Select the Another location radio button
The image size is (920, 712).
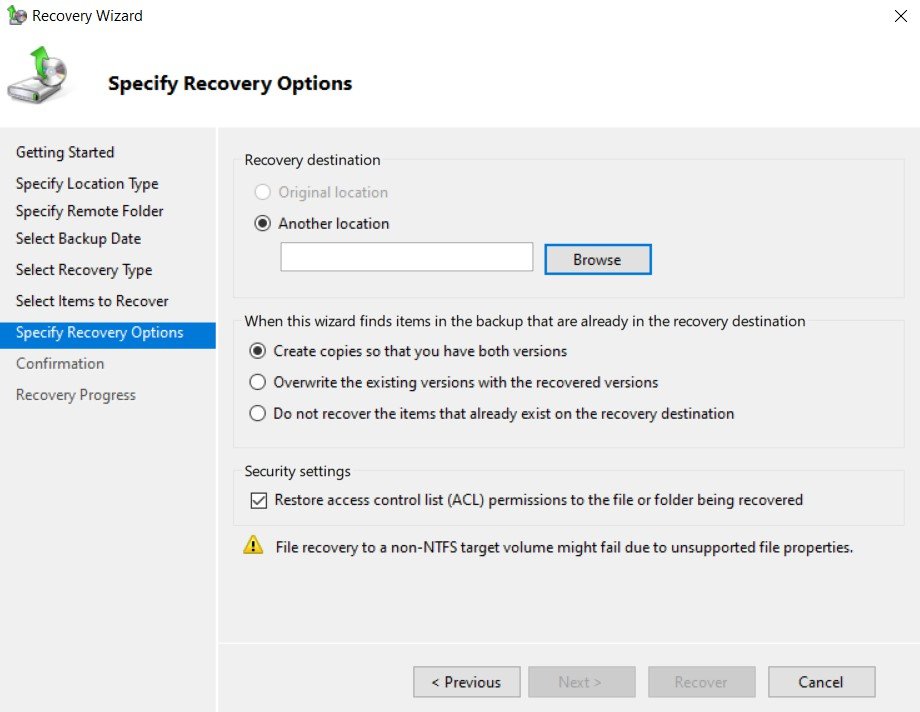(262, 224)
